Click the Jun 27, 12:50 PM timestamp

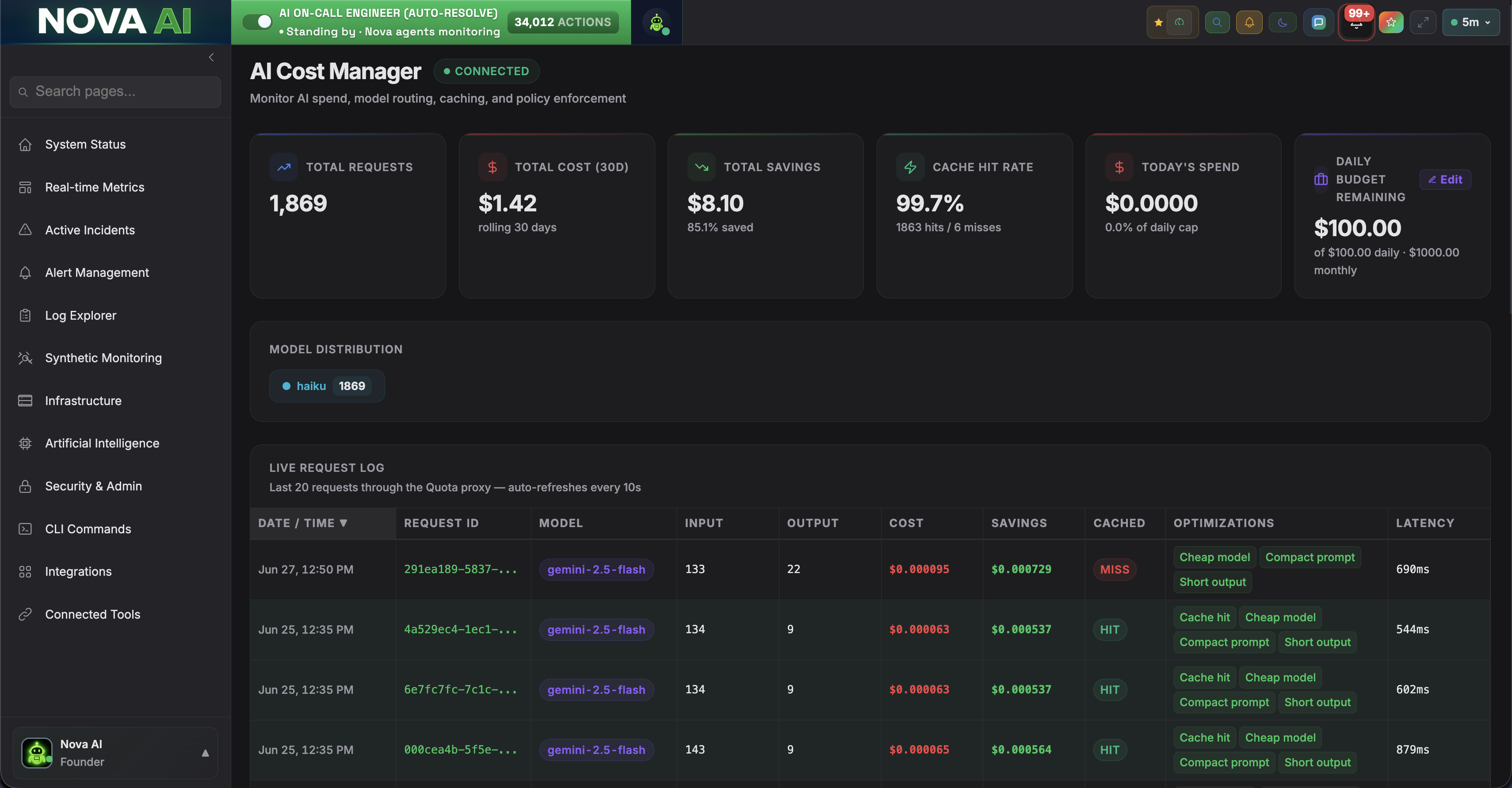tap(306, 570)
